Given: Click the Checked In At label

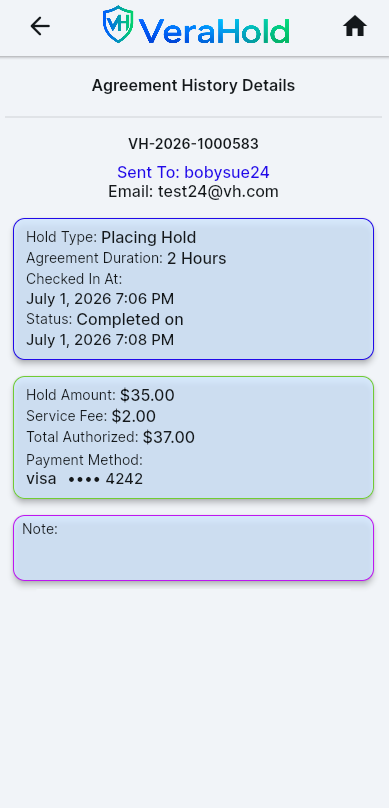Looking at the screenshot, I should coord(74,279).
